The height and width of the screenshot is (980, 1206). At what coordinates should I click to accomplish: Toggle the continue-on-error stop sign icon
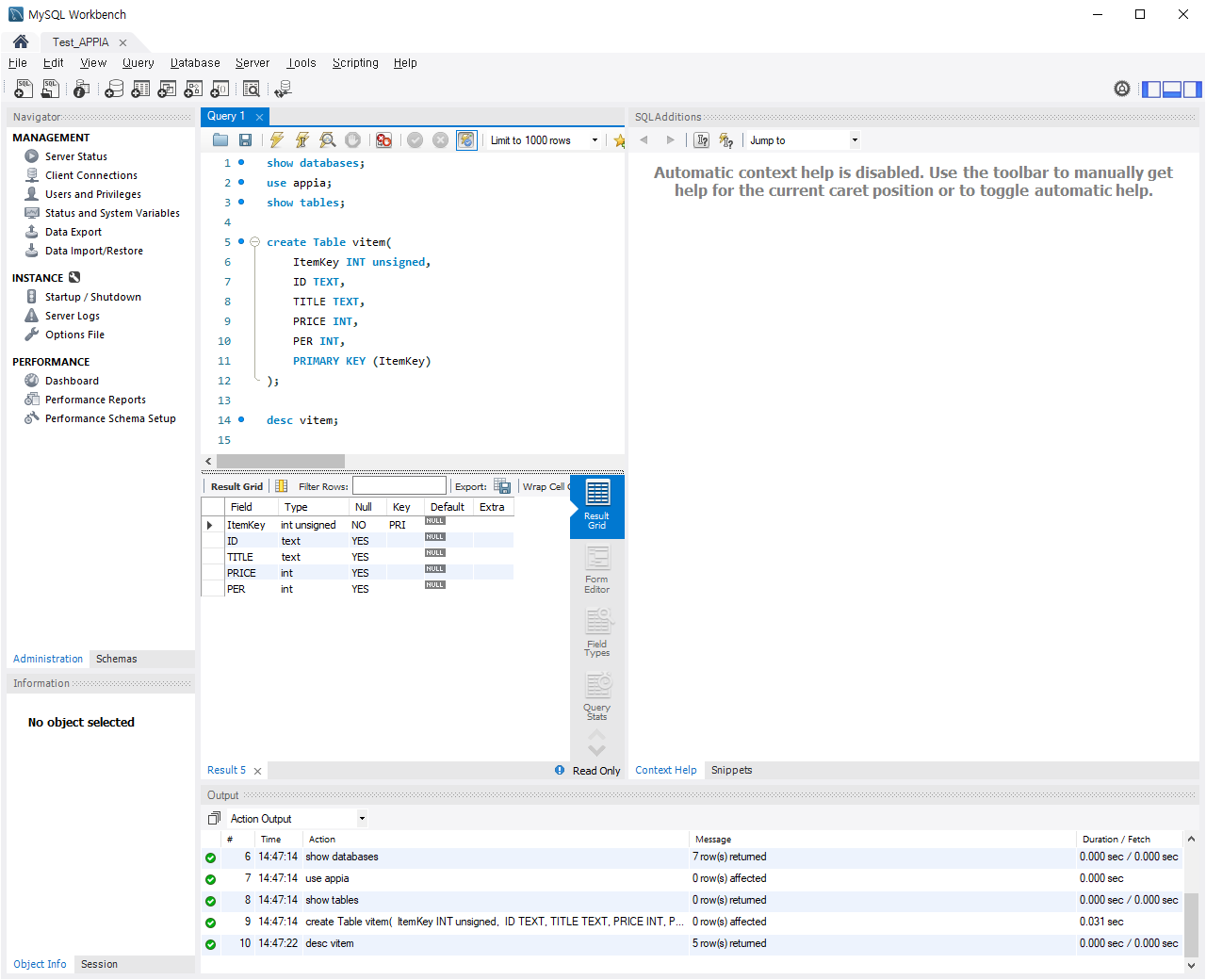[x=383, y=140]
